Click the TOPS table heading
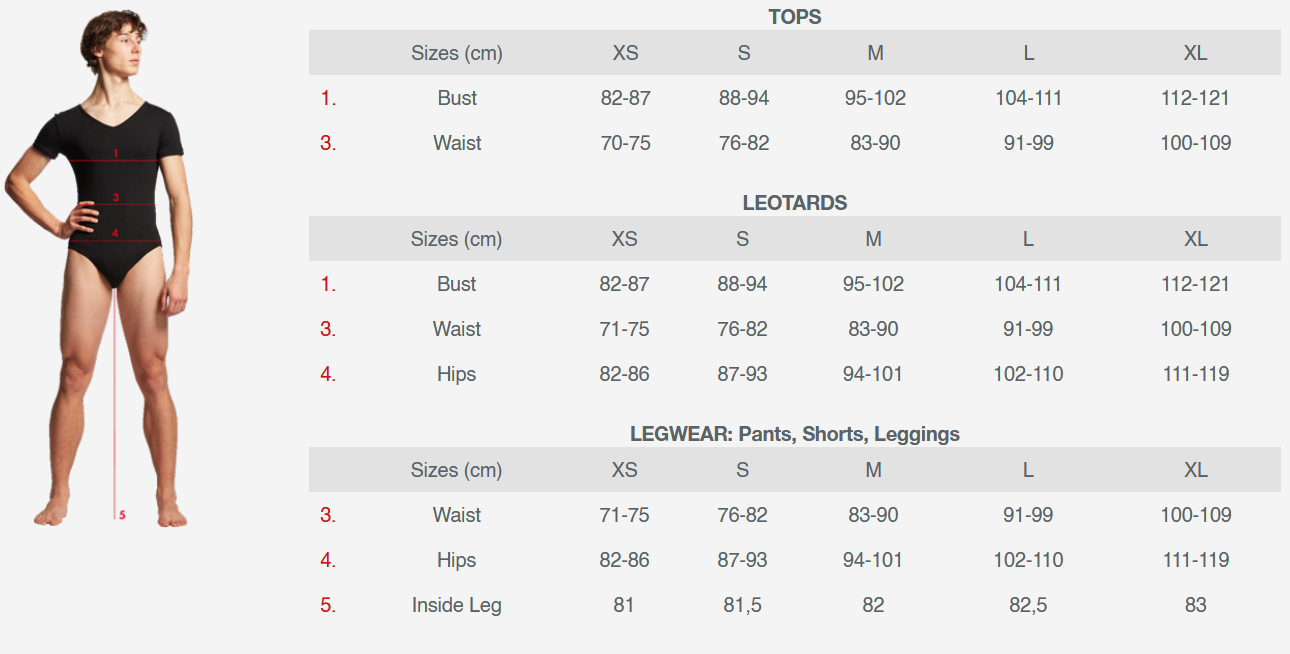 tap(794, 17)
